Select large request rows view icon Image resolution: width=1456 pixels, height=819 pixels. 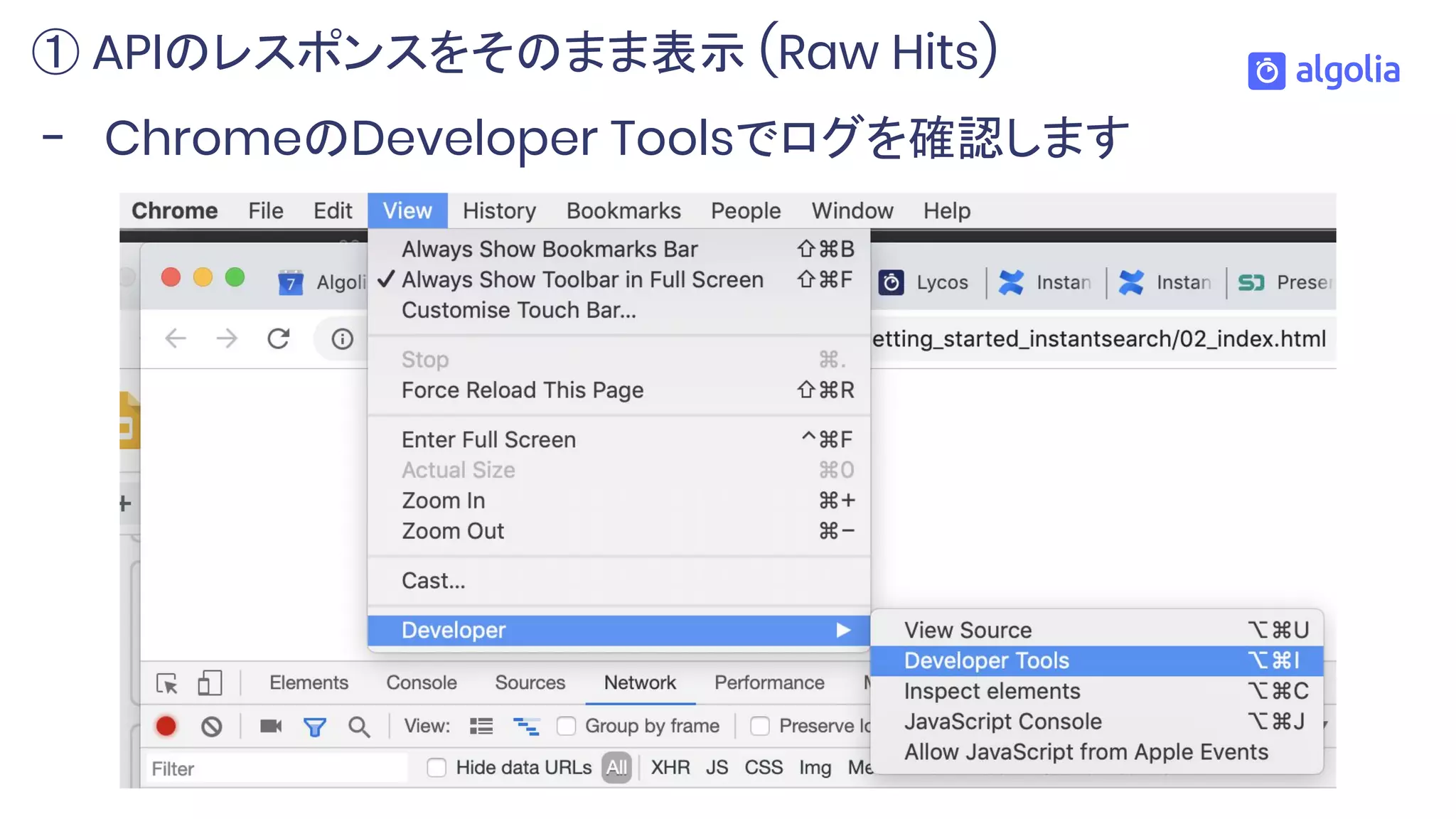[x=481, y=727]
